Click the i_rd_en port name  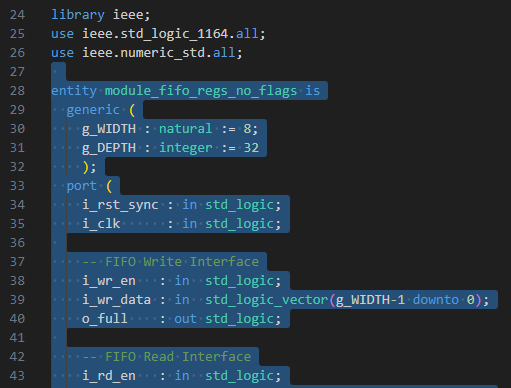(109, 376)
